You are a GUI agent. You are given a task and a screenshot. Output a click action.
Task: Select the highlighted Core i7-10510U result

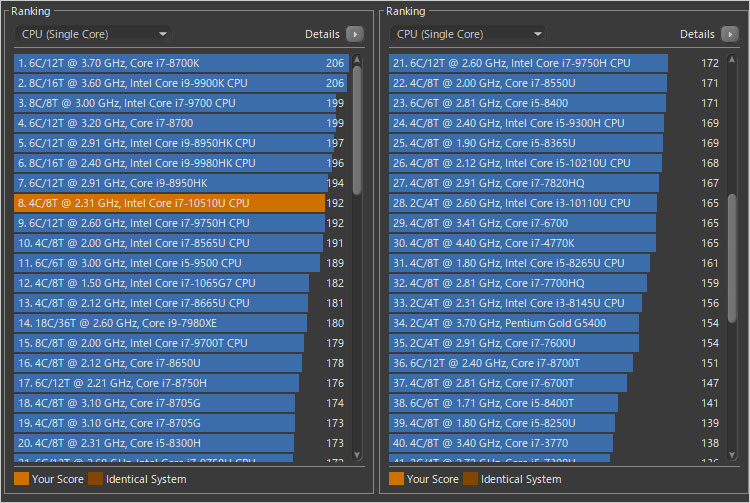click(170, 203)
